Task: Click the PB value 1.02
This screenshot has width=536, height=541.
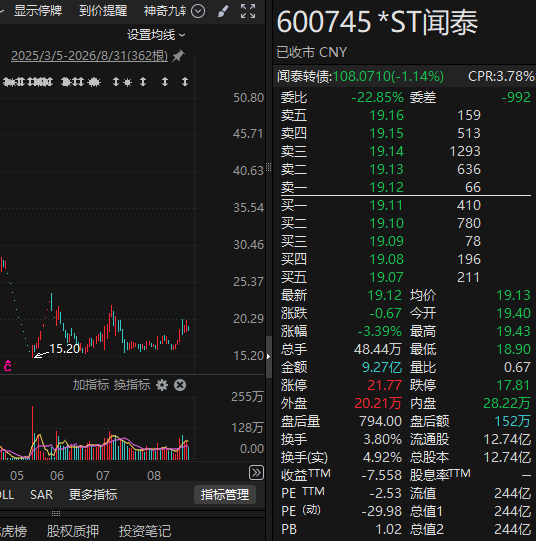Action: click(388, 530)
